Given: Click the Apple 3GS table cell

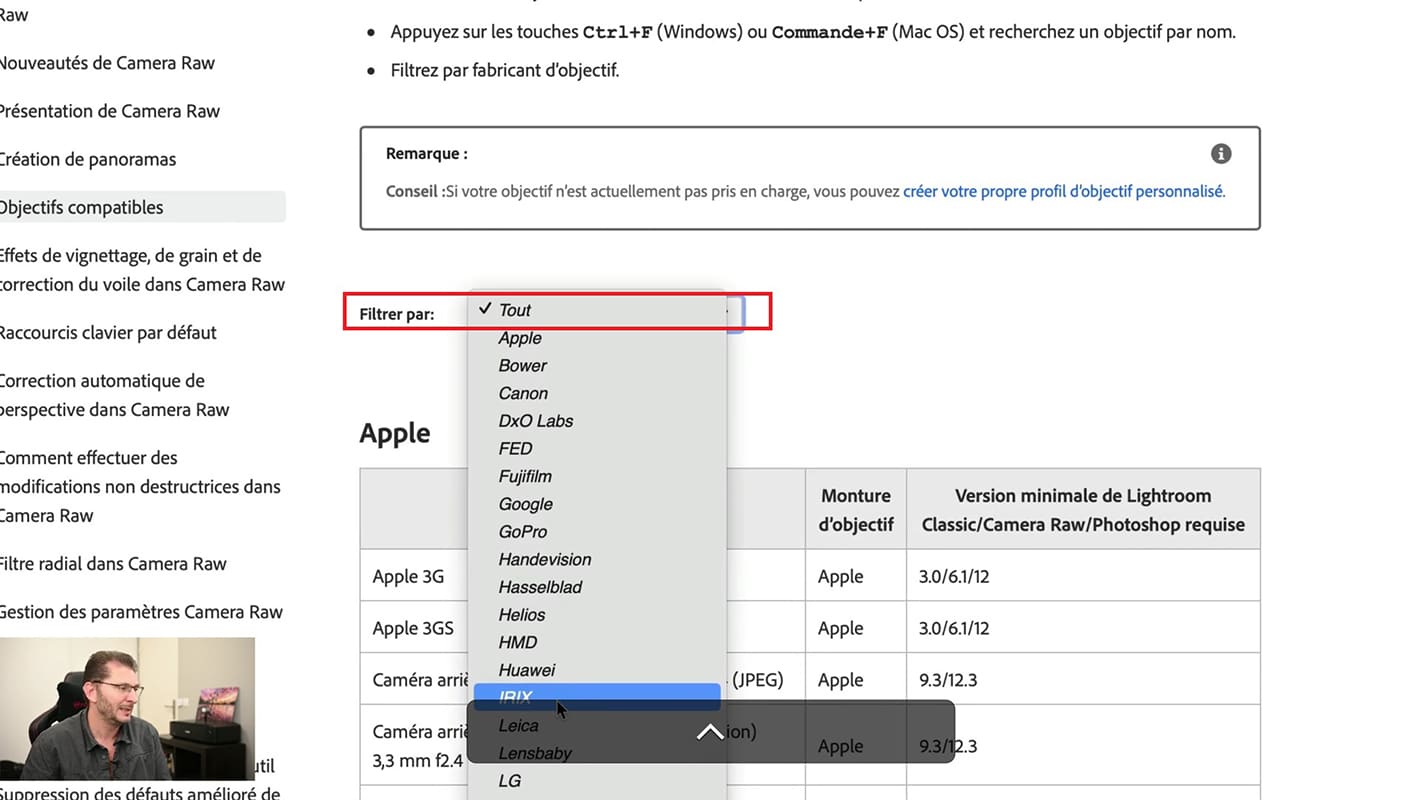Looking at the screenshot, I should click(413, 628).
